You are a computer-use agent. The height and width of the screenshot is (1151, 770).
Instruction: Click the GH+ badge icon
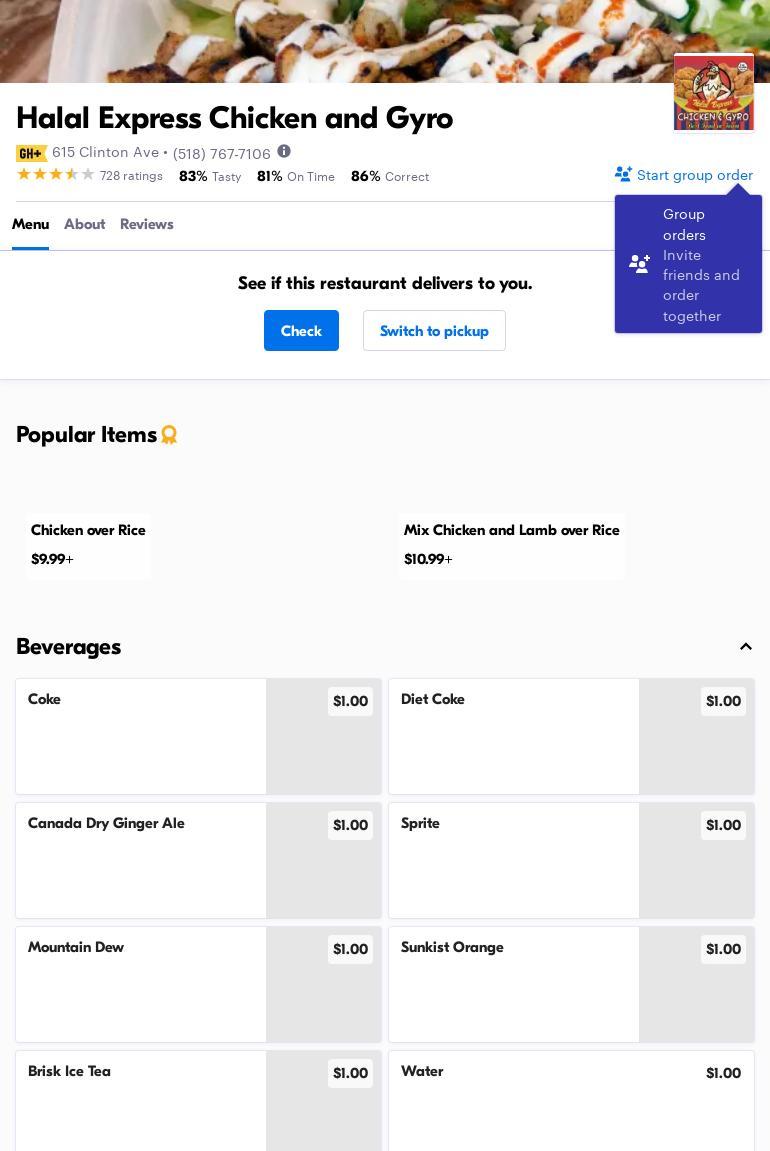[31, 153]
